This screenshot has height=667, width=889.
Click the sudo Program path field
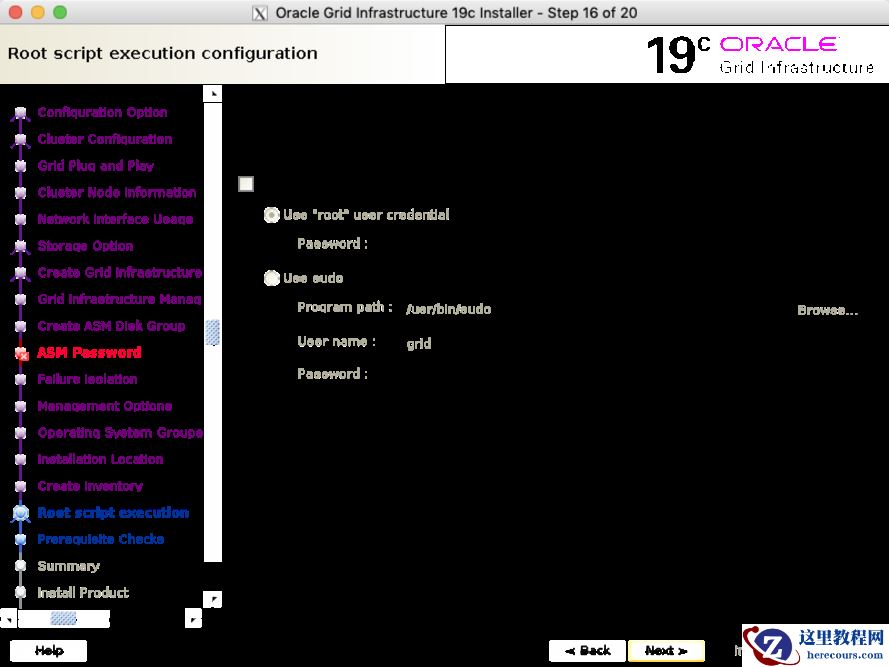595,309
